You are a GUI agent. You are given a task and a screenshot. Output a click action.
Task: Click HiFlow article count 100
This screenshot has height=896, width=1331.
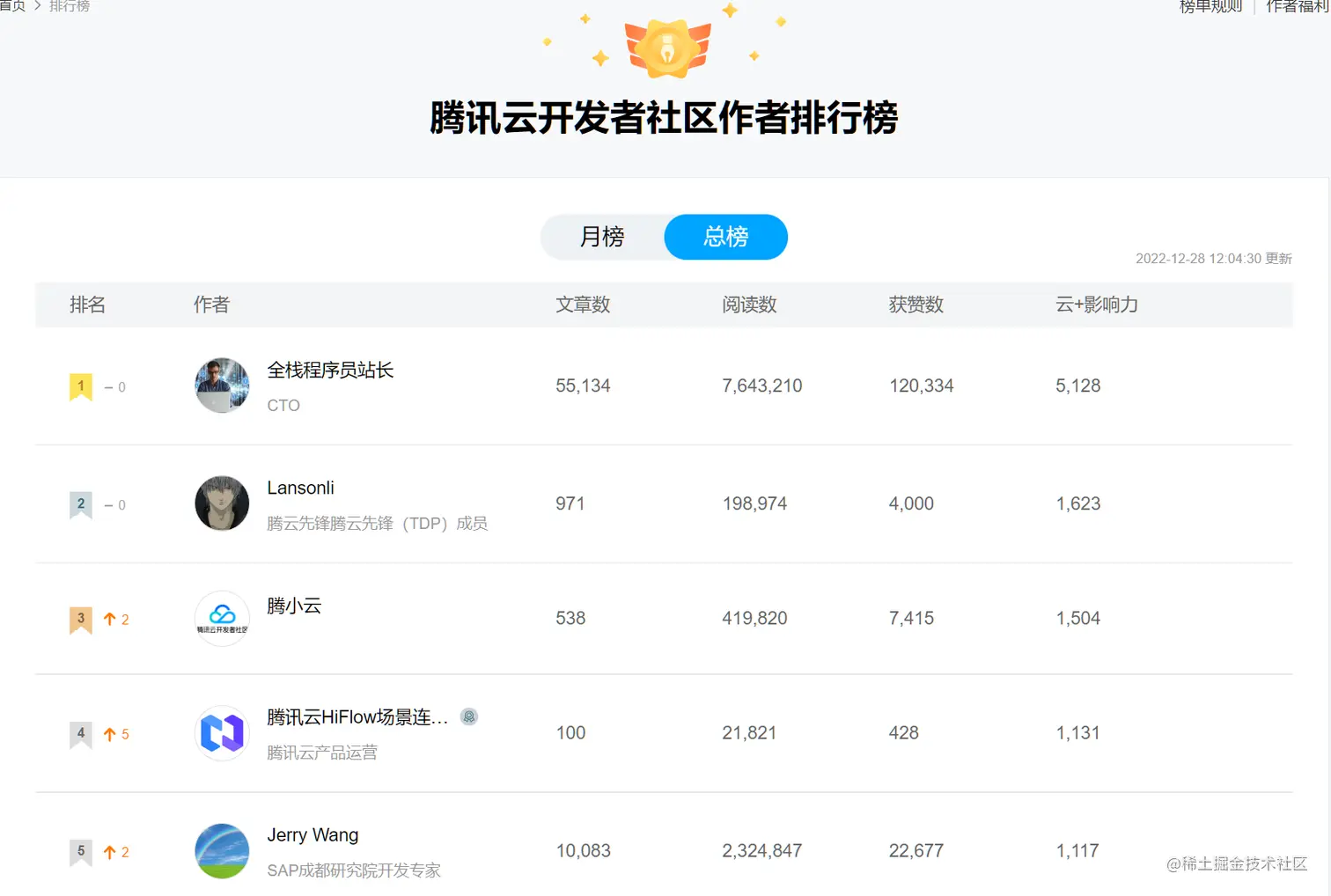(570, 732)
